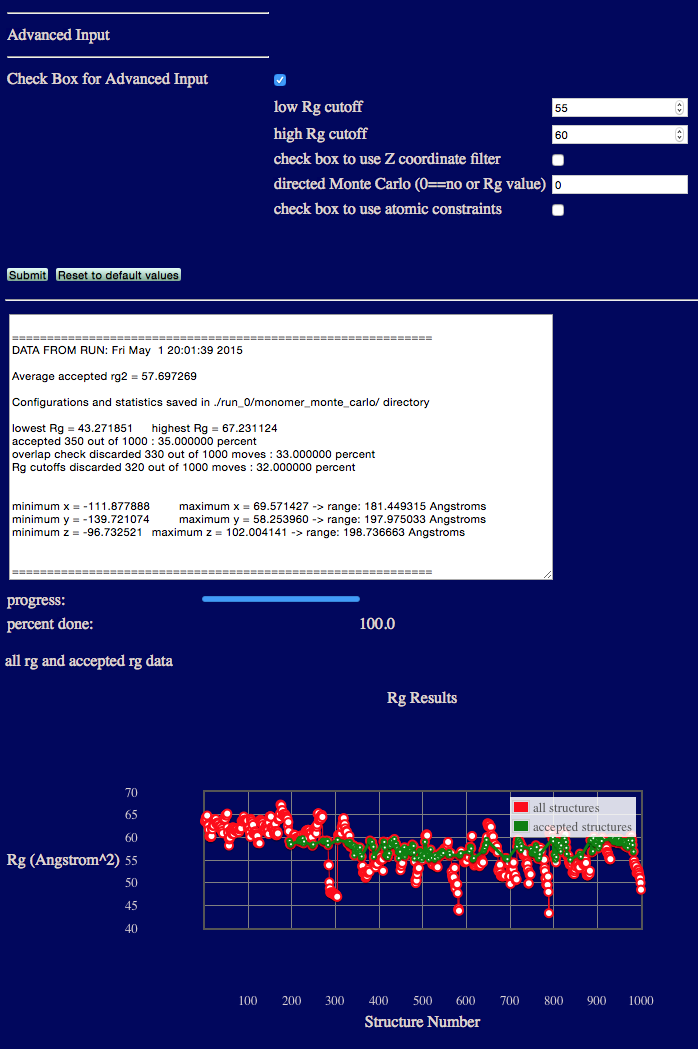Click the green accepted structures legend swatch
Image resolution: width=698 pixels, height=1049 pixels.
(521, 826)
